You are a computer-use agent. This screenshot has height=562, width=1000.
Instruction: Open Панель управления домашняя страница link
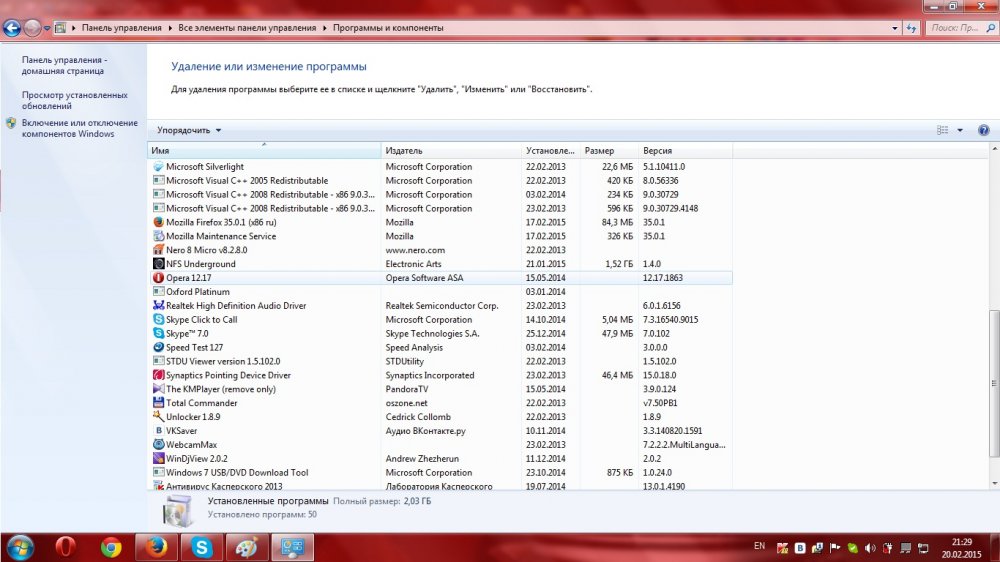(x=64, y=65)
